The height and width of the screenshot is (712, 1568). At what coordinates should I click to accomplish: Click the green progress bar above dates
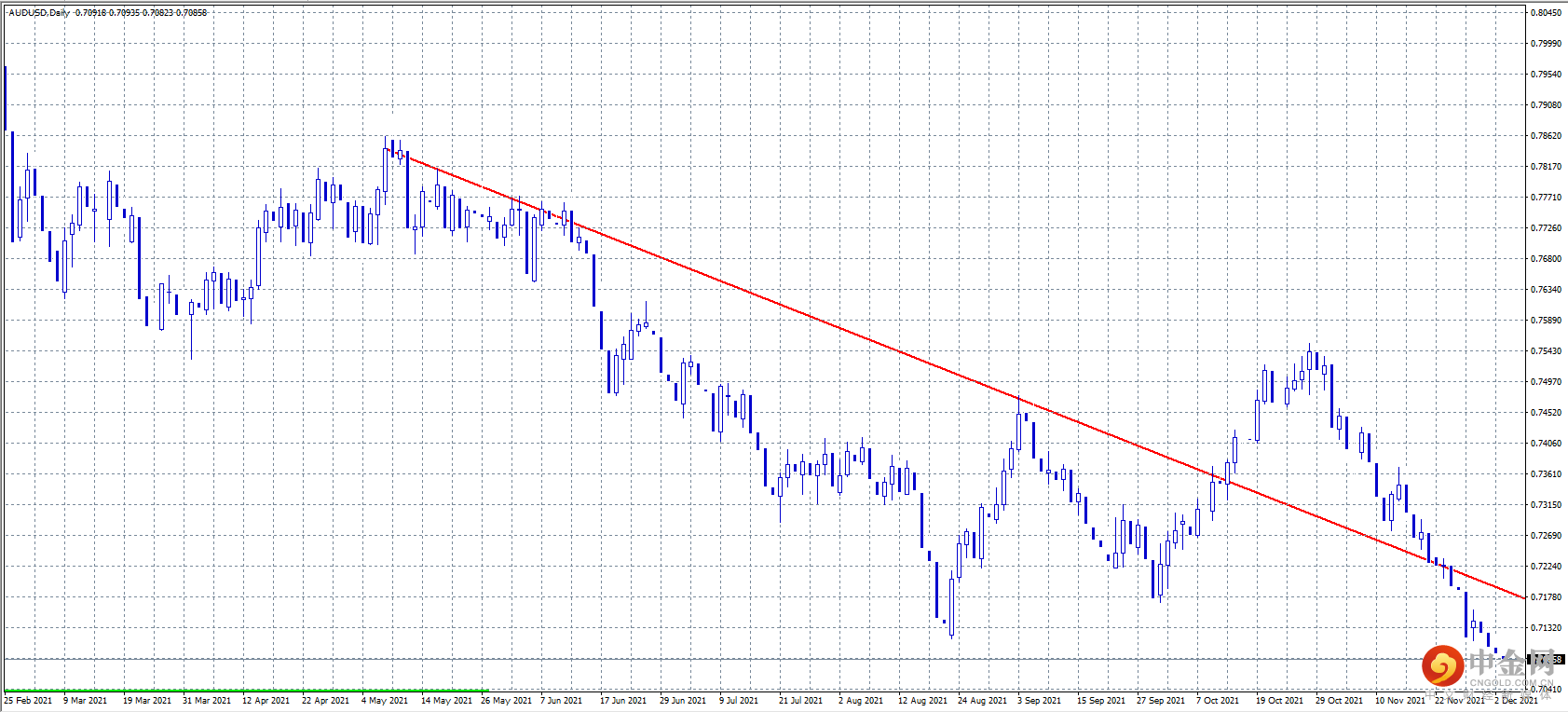point(246,691)
